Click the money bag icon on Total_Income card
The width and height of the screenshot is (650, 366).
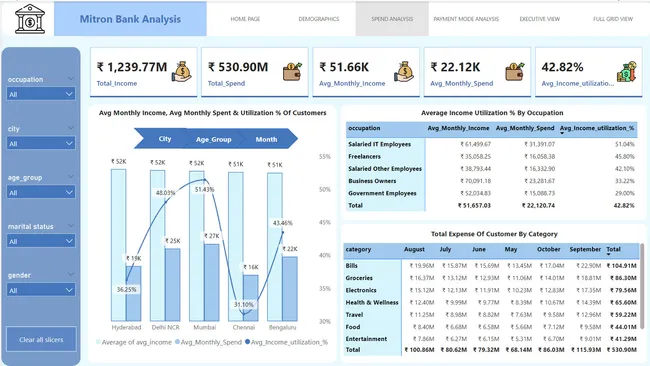pyautogui.click(x=182, y=72)
